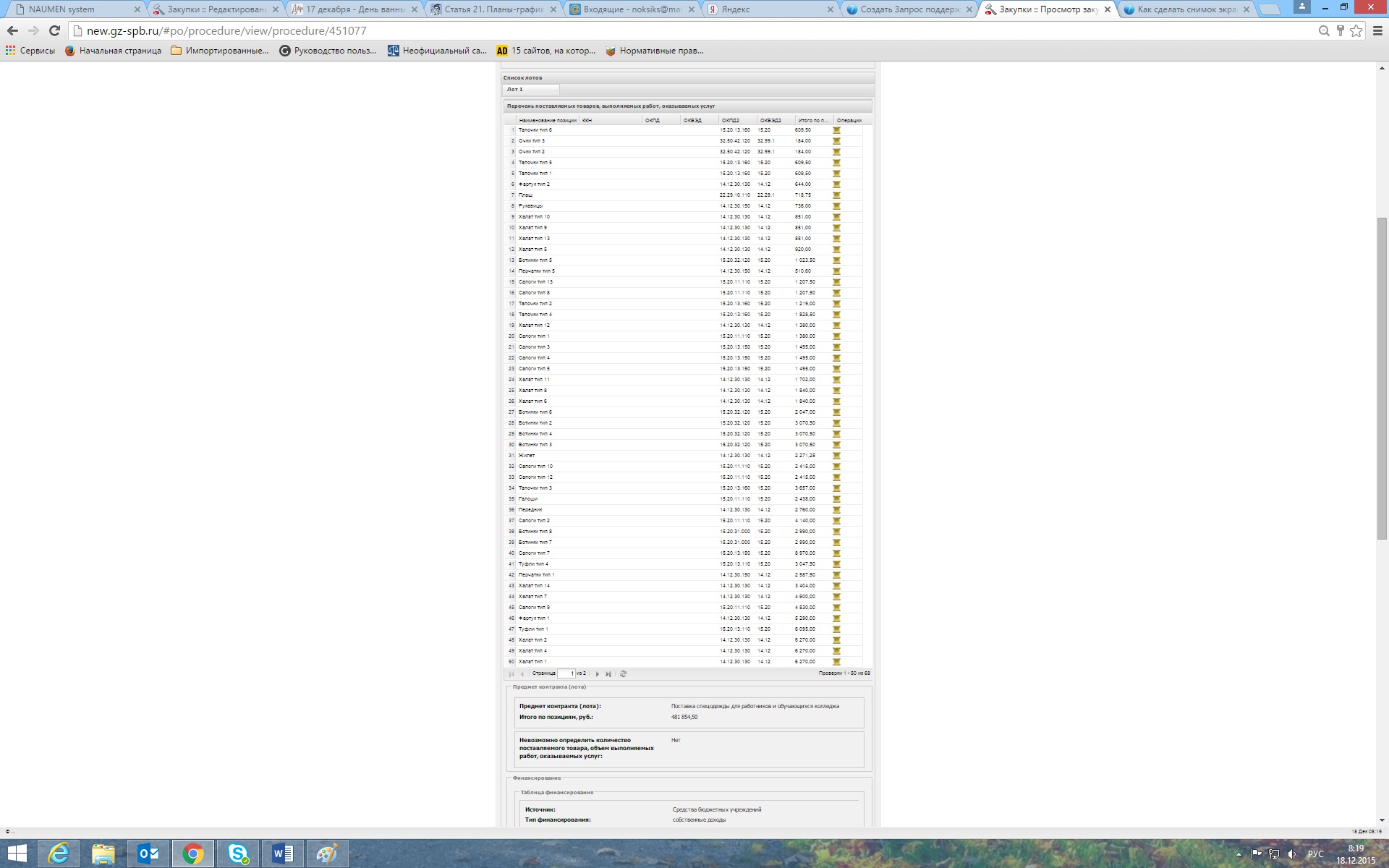The image size is (1389, 868).
Task: Open operations icon for Сапоги тип 13 row
Action: click(836, 282)
